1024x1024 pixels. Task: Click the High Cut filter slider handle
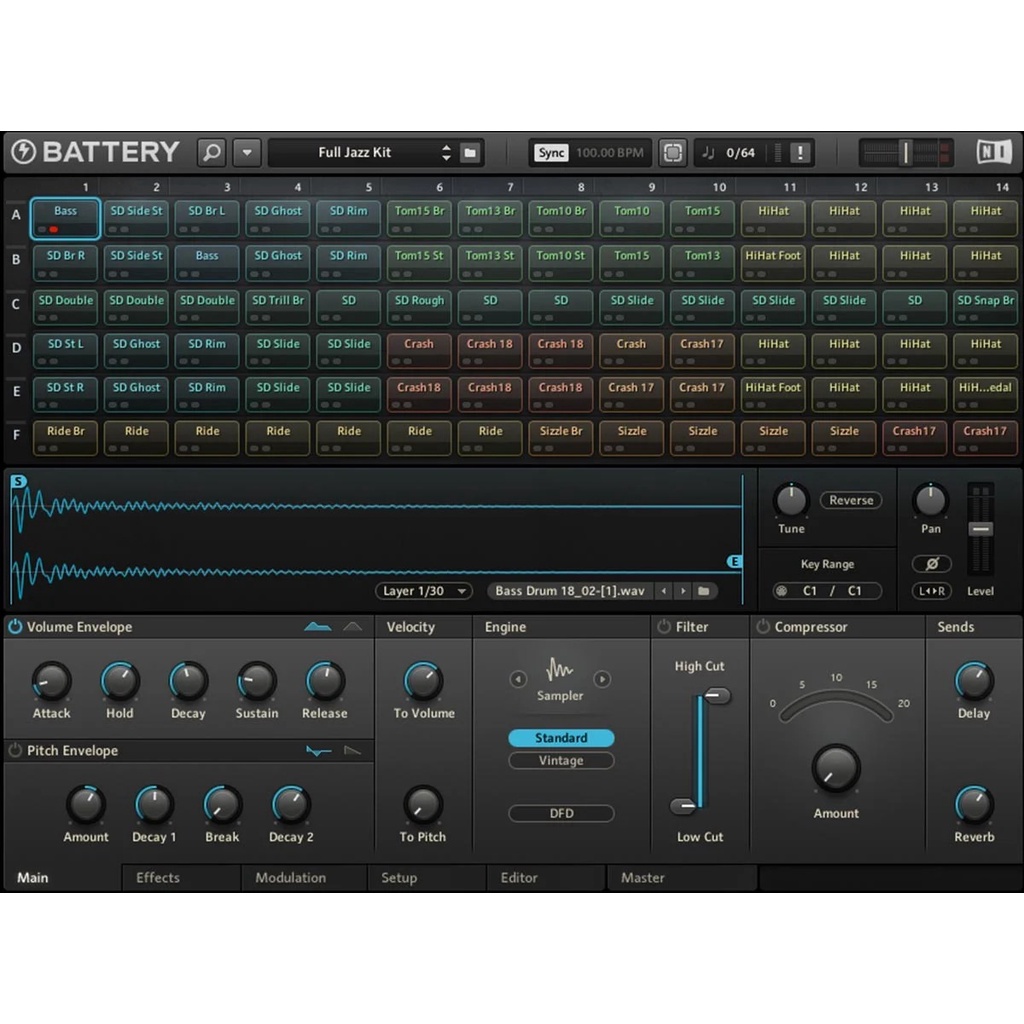tap(716, 696)
